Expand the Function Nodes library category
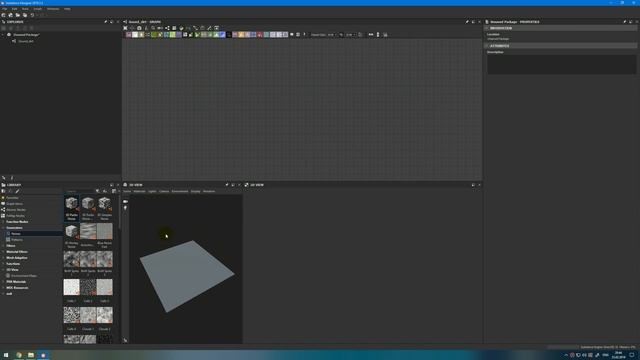Screen dimensions: 640x360 3,222
